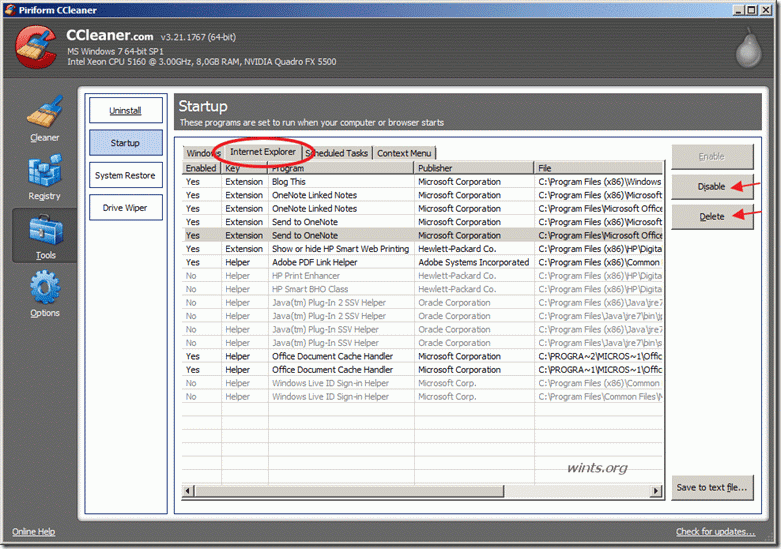Sort by the Program column header
781x549 pixels.
(x=341, y=168)
